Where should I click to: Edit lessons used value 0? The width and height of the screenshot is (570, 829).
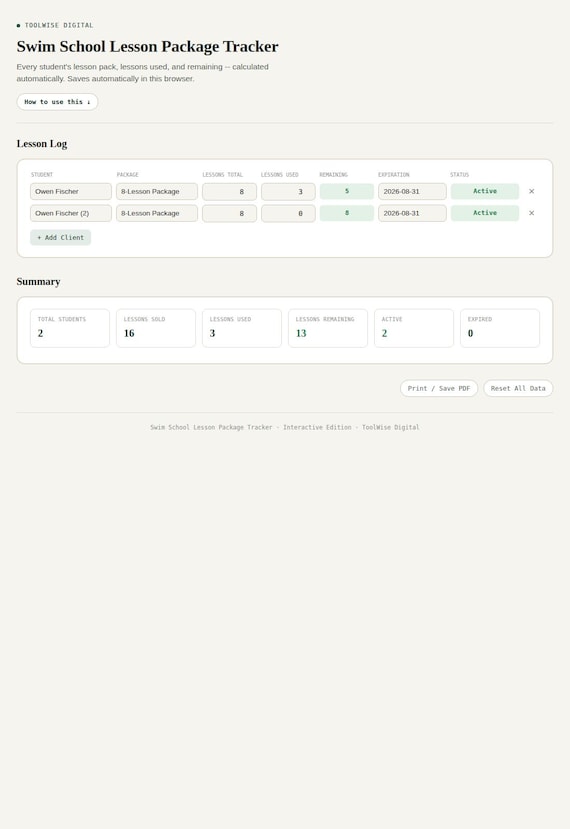[288, 213]
